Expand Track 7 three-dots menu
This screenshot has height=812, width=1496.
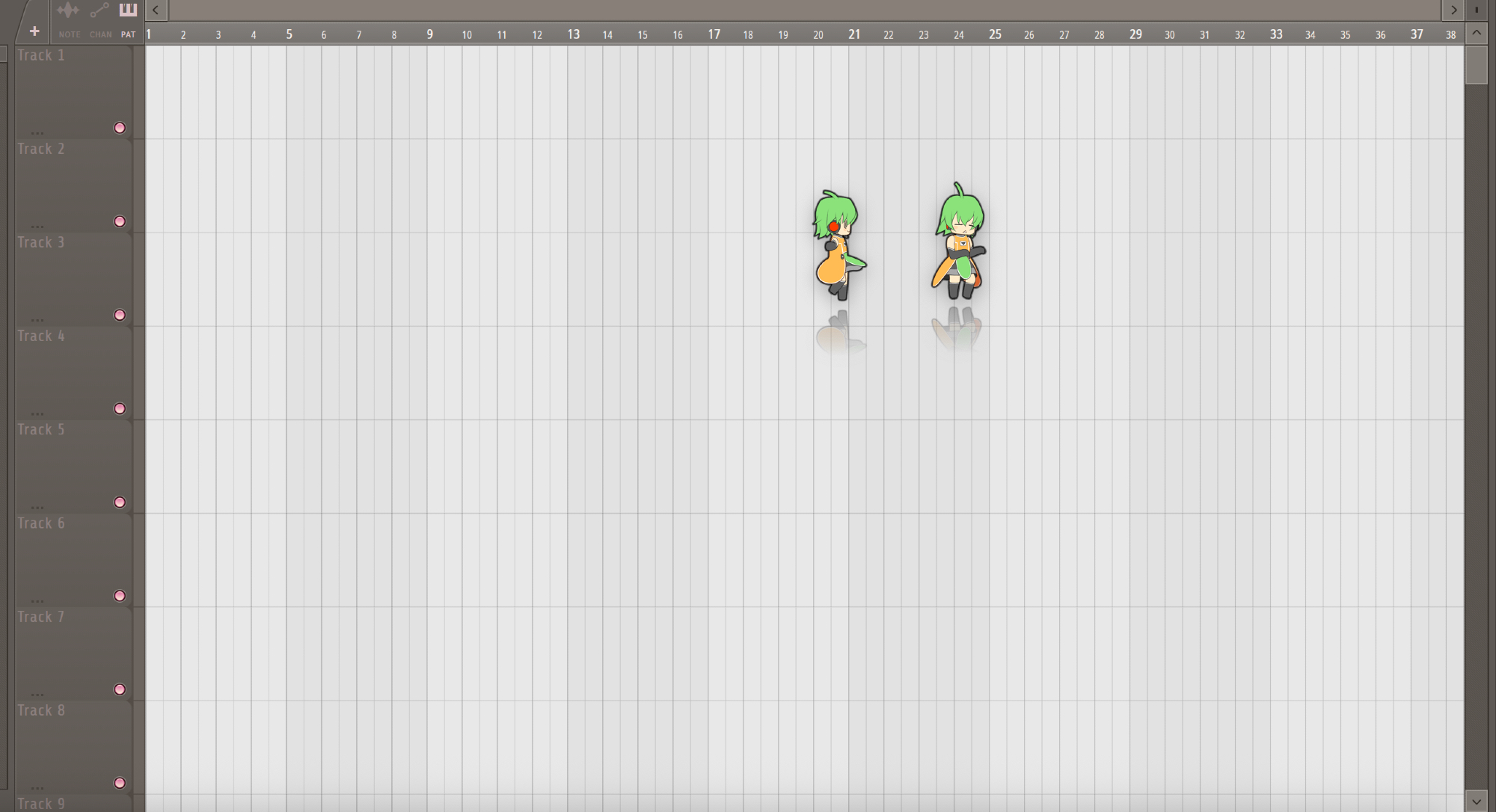37,695
